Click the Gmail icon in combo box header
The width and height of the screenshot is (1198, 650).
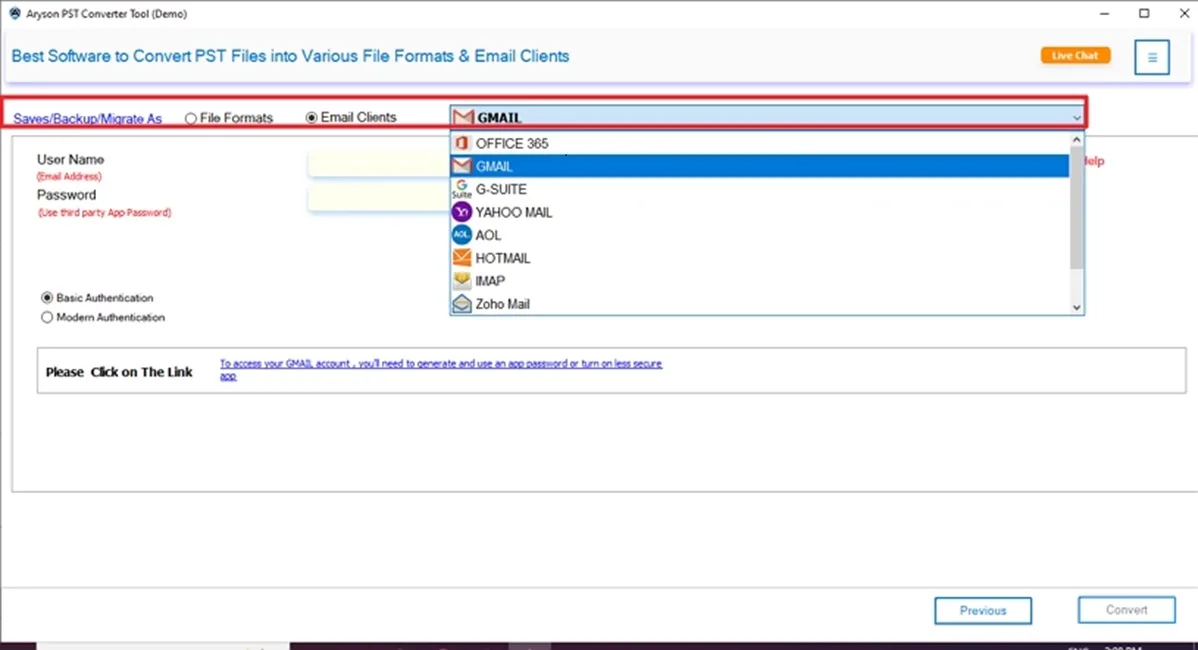pos(463,117)
